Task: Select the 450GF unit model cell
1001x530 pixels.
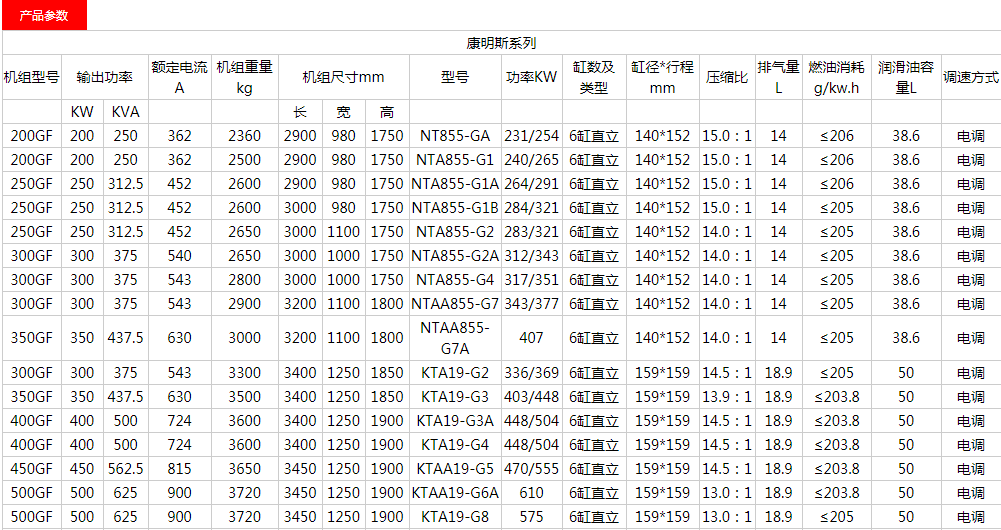Action: pos(31,469)
